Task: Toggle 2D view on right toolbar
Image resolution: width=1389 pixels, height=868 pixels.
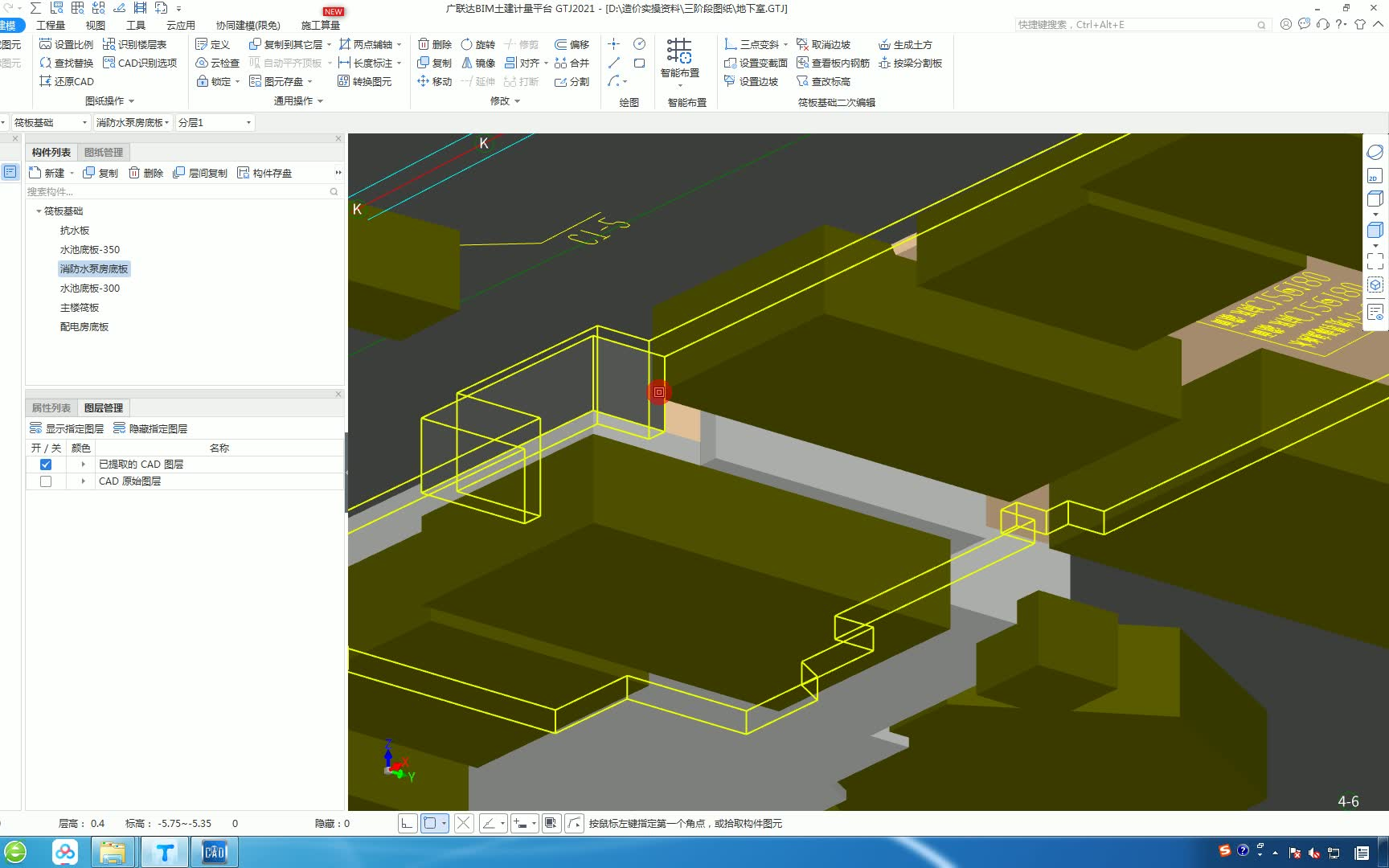Action: pos(1375,176)
